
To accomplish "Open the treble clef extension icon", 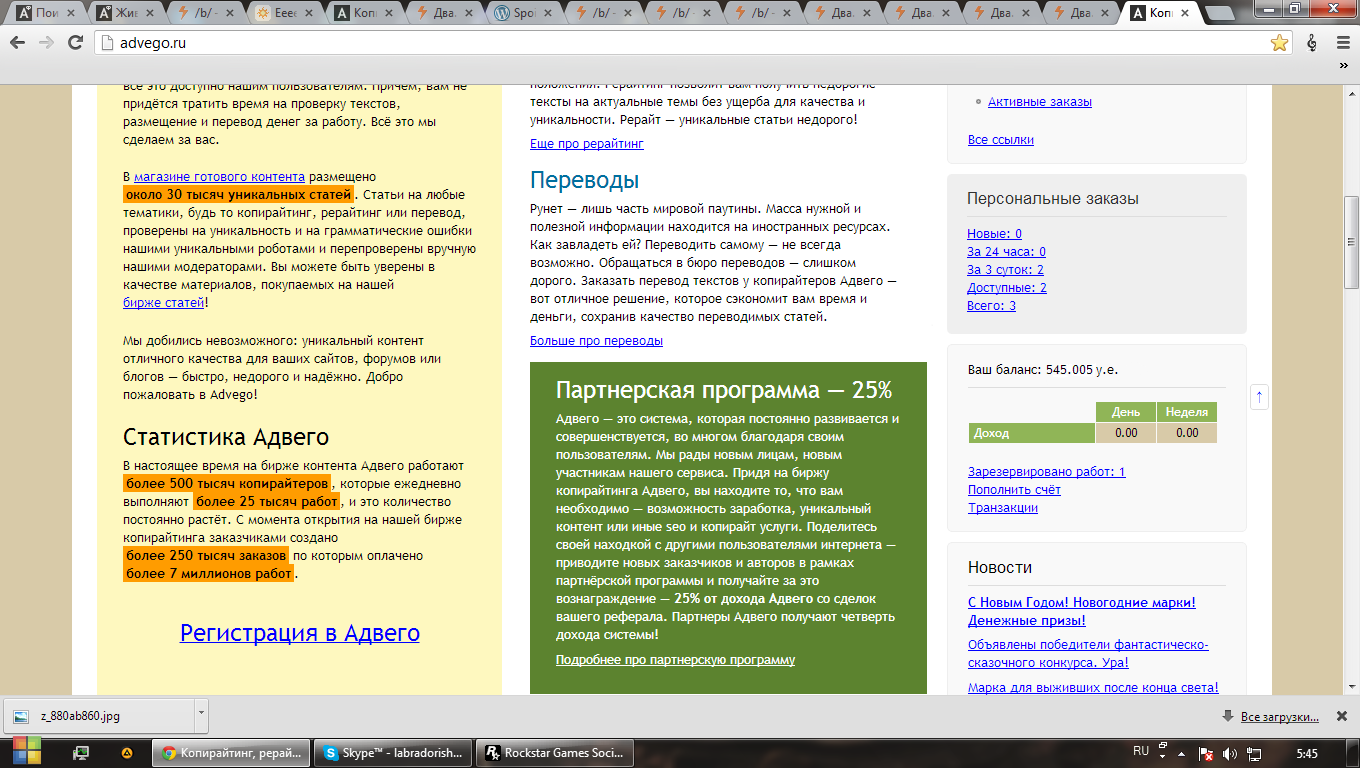I will [1312, 43].
